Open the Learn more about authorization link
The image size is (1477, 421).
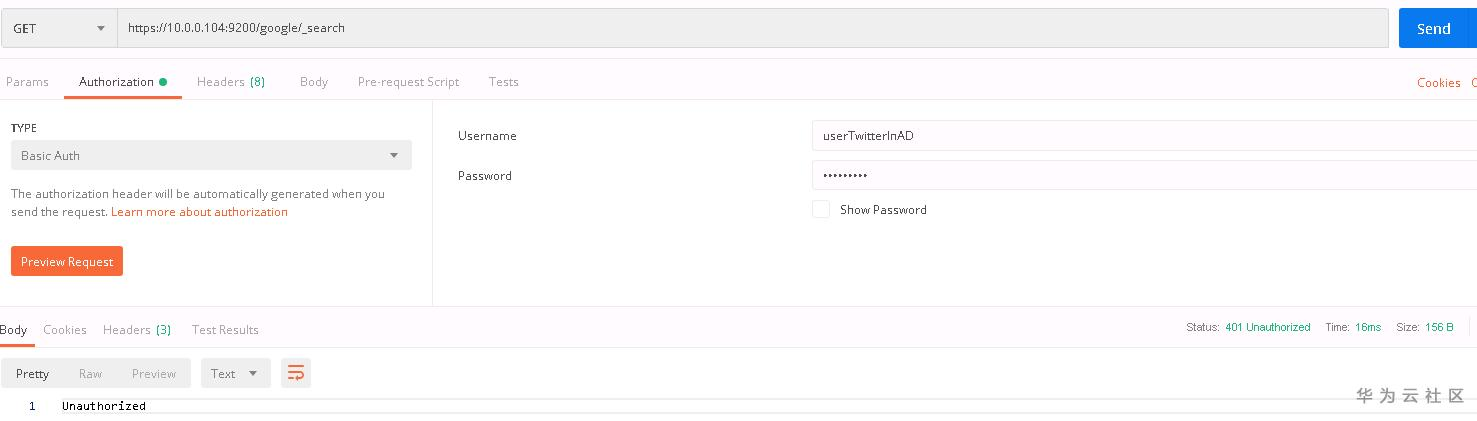click(199, 212)
